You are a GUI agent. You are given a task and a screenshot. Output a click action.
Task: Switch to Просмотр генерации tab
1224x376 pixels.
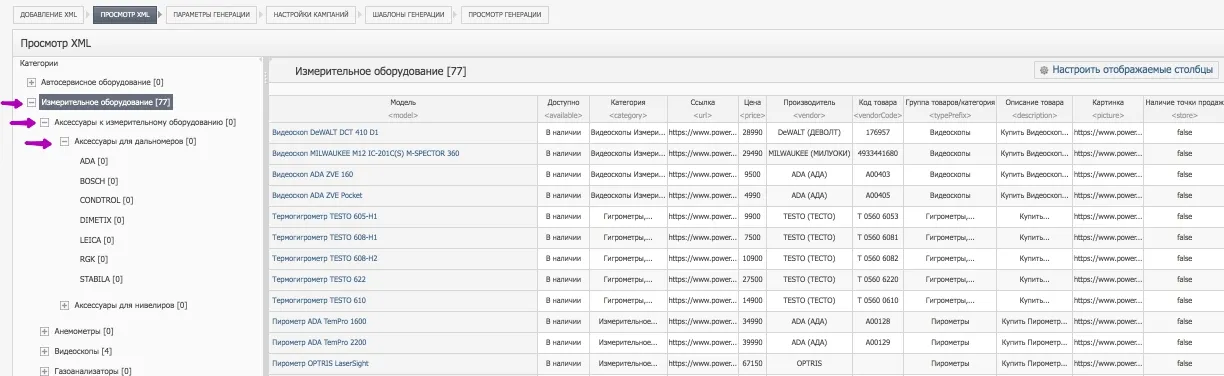click(x=505, y=15)
